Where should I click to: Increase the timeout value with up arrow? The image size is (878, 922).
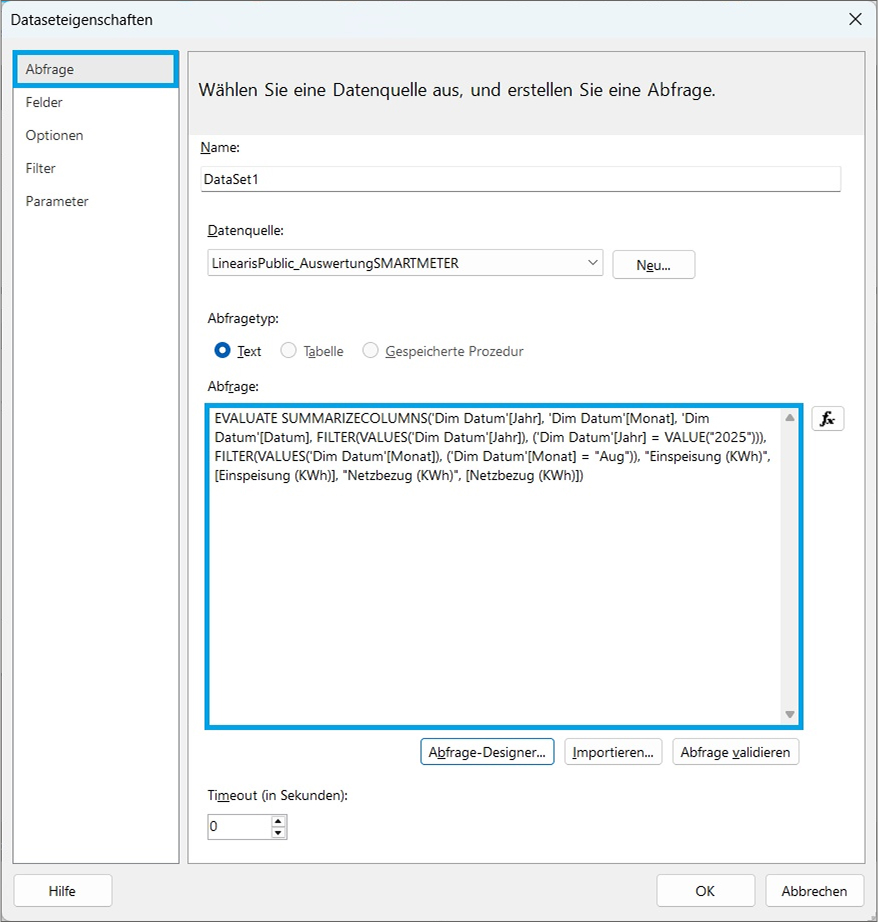[278, 821]
